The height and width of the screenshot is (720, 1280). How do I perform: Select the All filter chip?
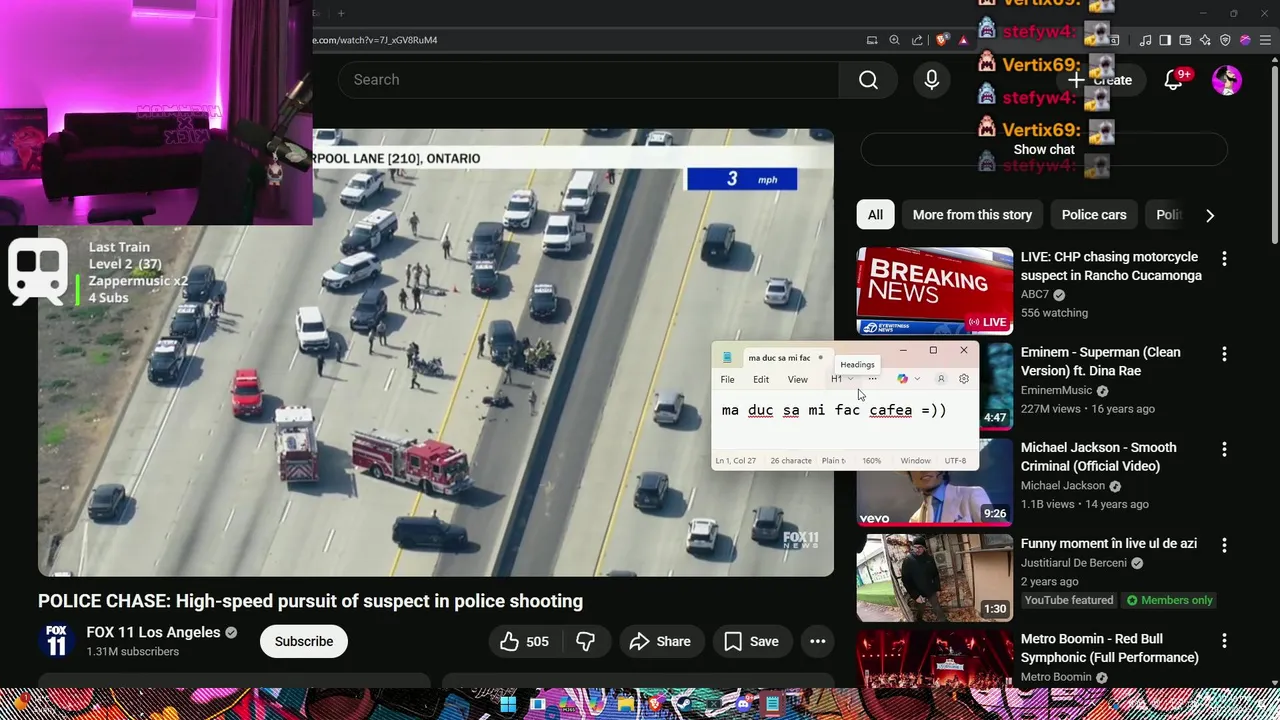(x=875, y=215)
